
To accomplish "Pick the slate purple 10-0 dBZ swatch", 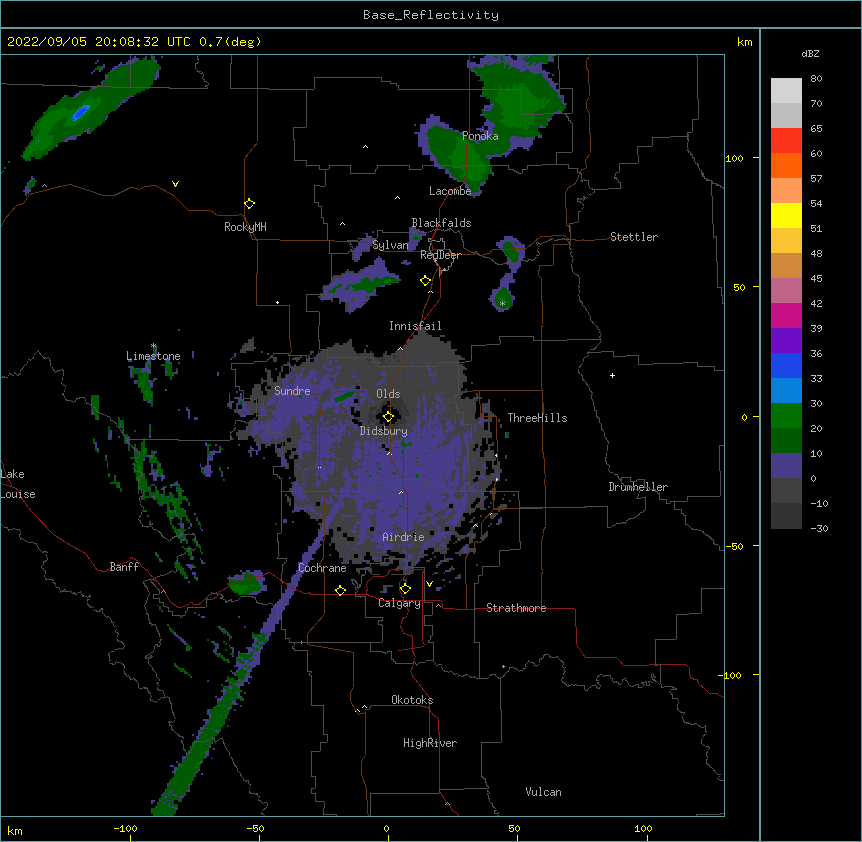I will (x=786, y=466).
